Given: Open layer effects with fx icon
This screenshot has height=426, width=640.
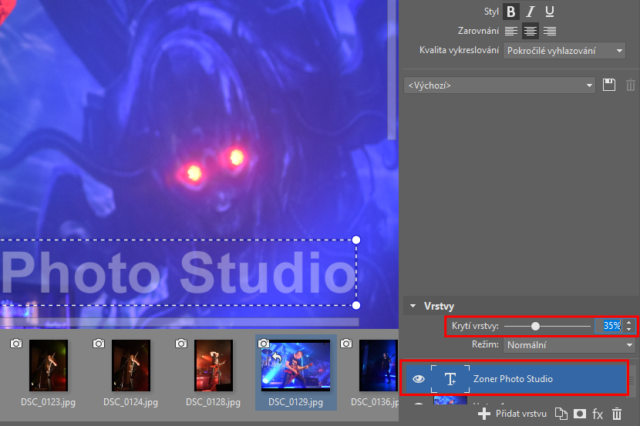Looking at the screenshot, I should (598, 414).
